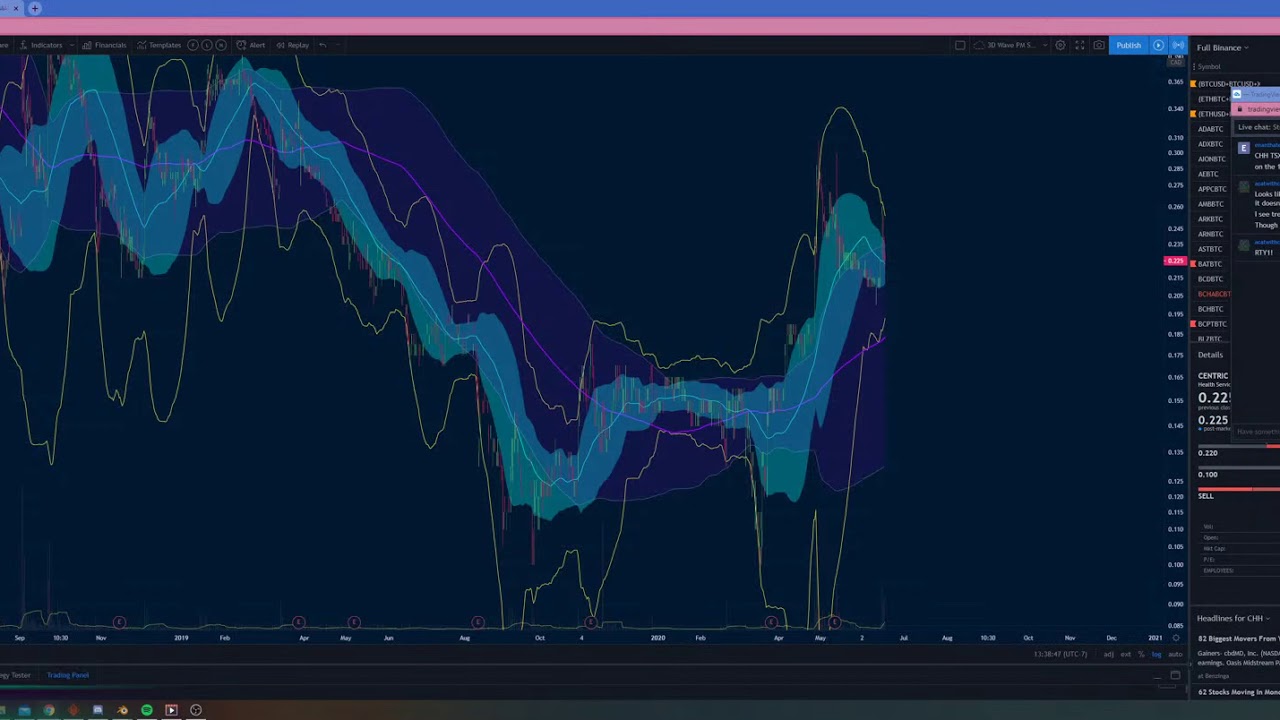Open a new browser tab with plus
The height and width of the screenshot is (720, 1280).
(x=35, y=8)
